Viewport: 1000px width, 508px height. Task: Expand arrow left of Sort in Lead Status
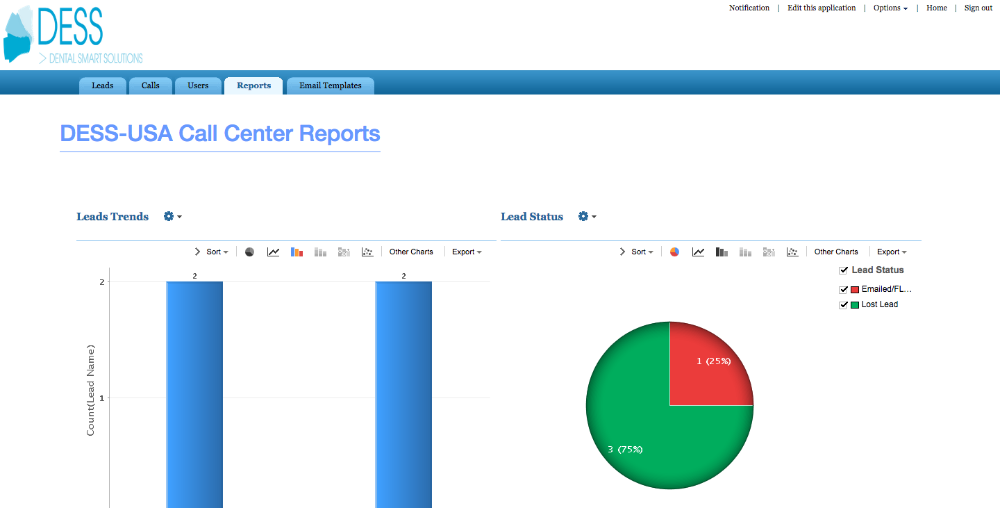coord(622,252)
